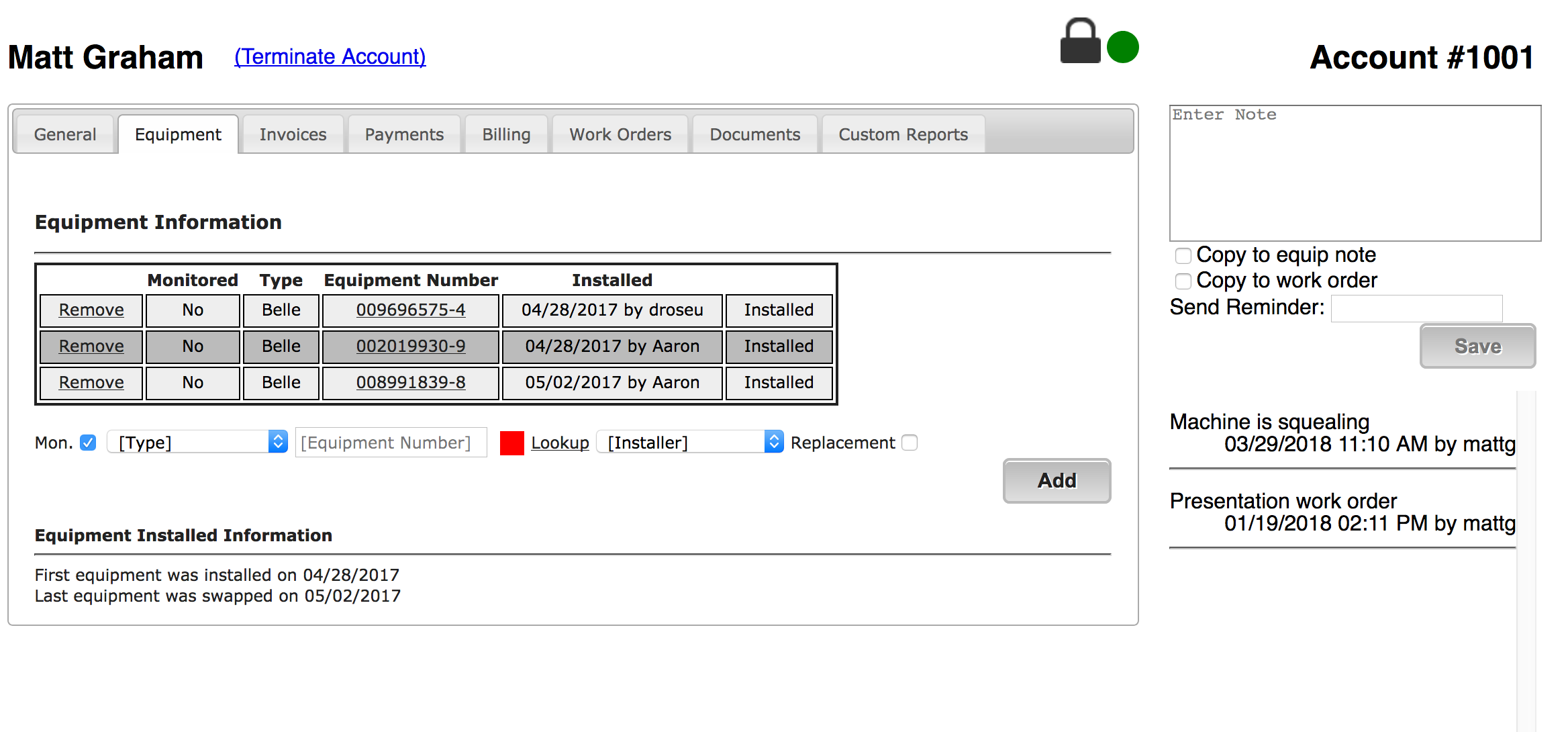Check Copy to work order
1568x732 pixels.
point(1183,281)
